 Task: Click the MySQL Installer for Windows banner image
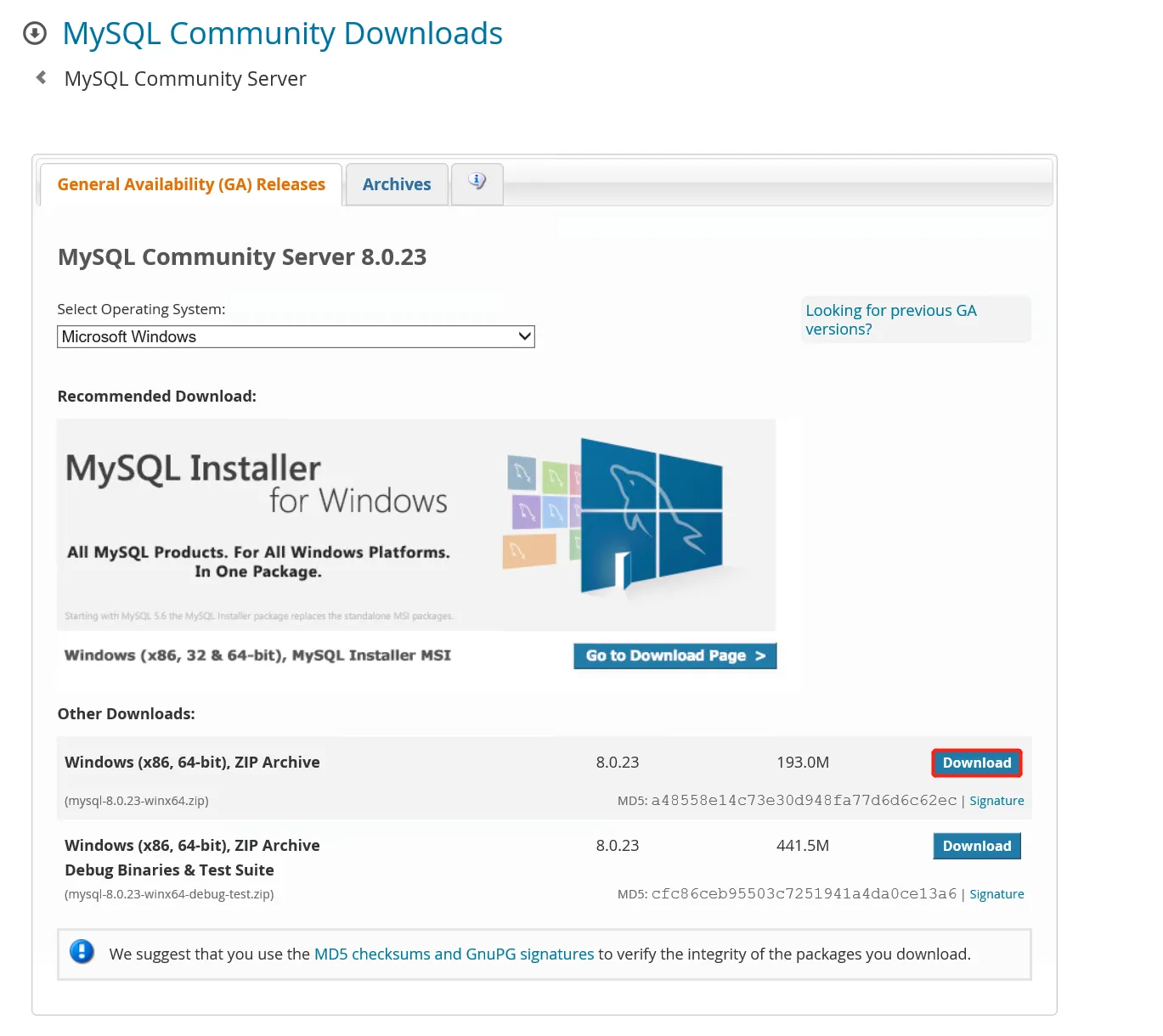click(x=255, y=484)
